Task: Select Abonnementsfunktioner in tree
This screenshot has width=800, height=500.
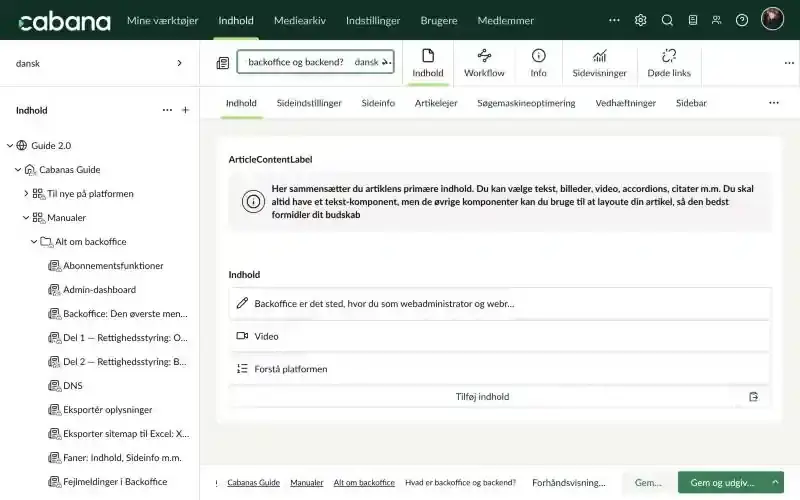Action: (x=113, y=266)
